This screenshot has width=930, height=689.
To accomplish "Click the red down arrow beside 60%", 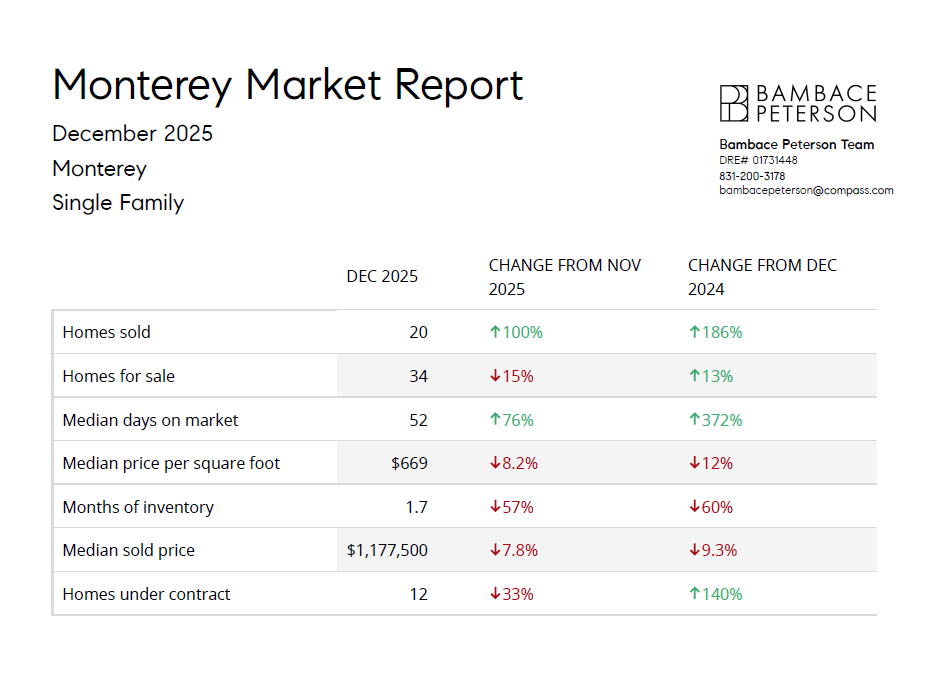I will point(694,508).
